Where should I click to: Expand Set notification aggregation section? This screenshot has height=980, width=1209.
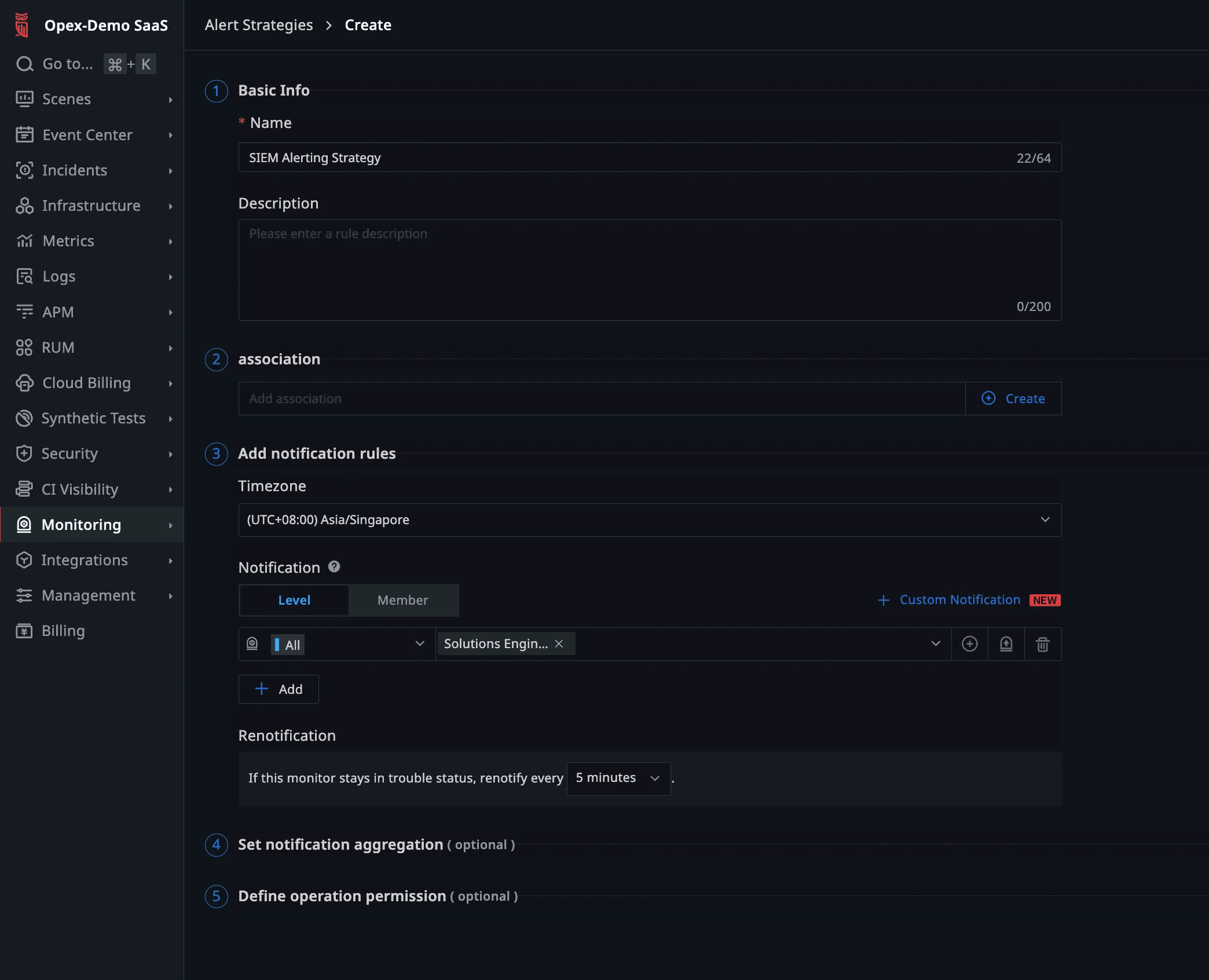coord(340,844)
